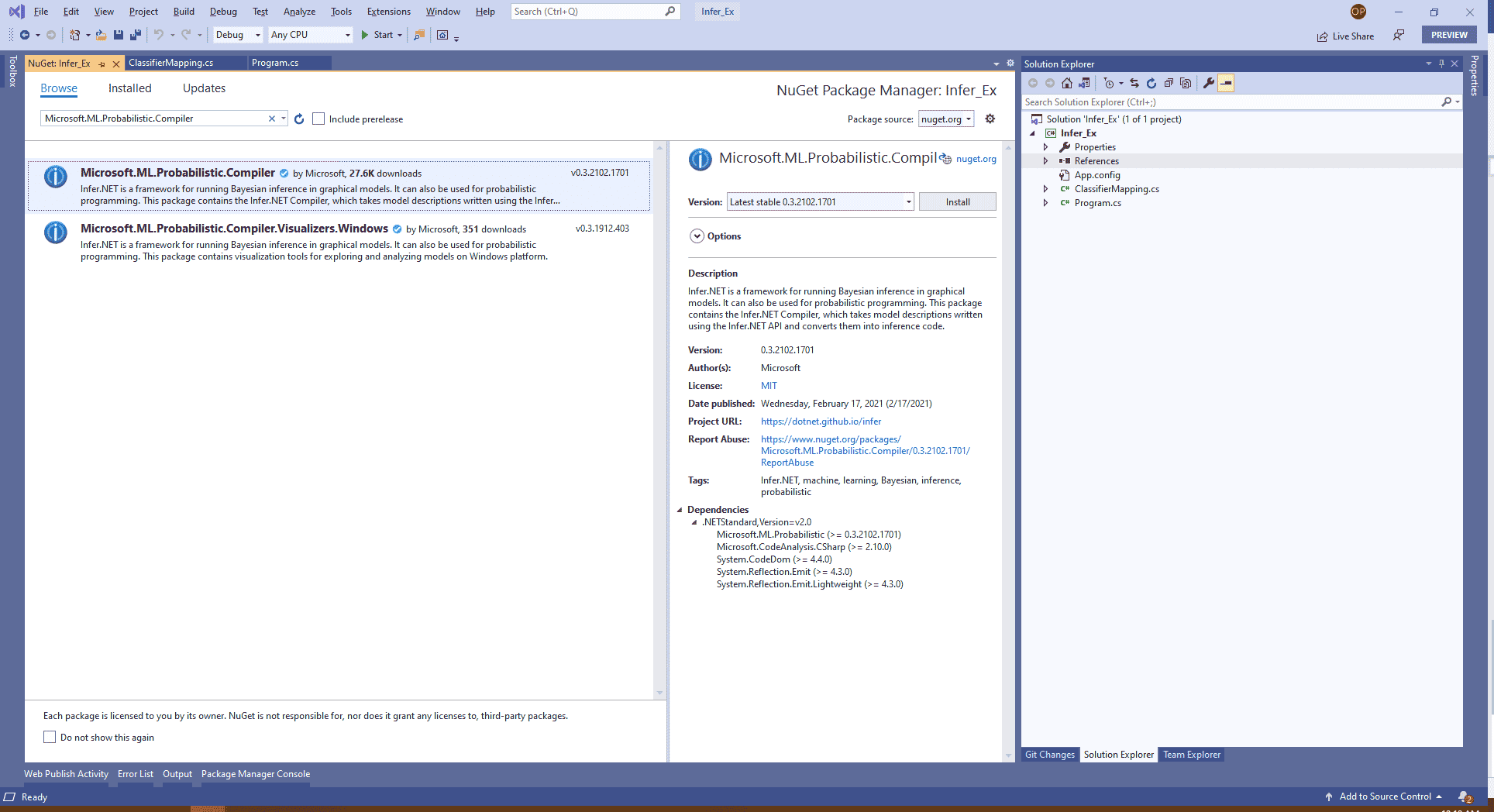Open Package Manager Console panel
This screenshot has width=1494, height=812.
pos(256,774)
